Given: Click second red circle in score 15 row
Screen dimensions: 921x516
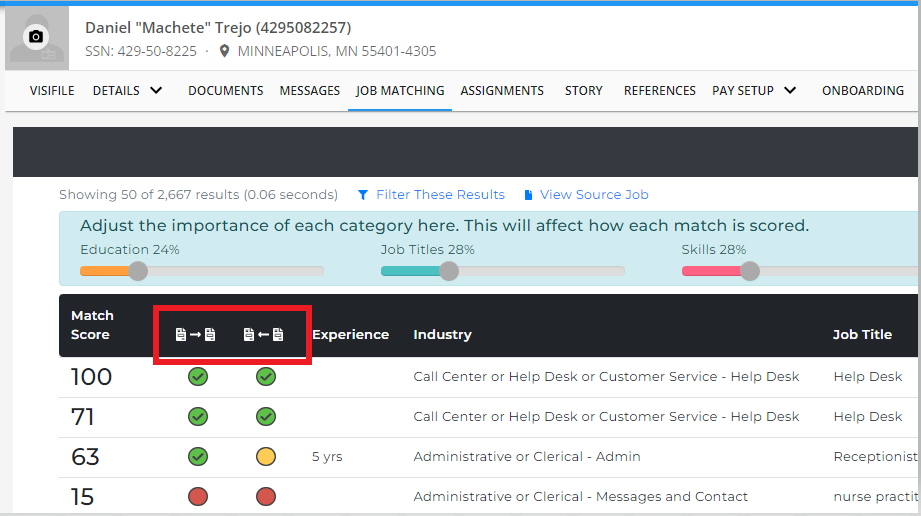Looking at the screenshot, I should 266,497.
